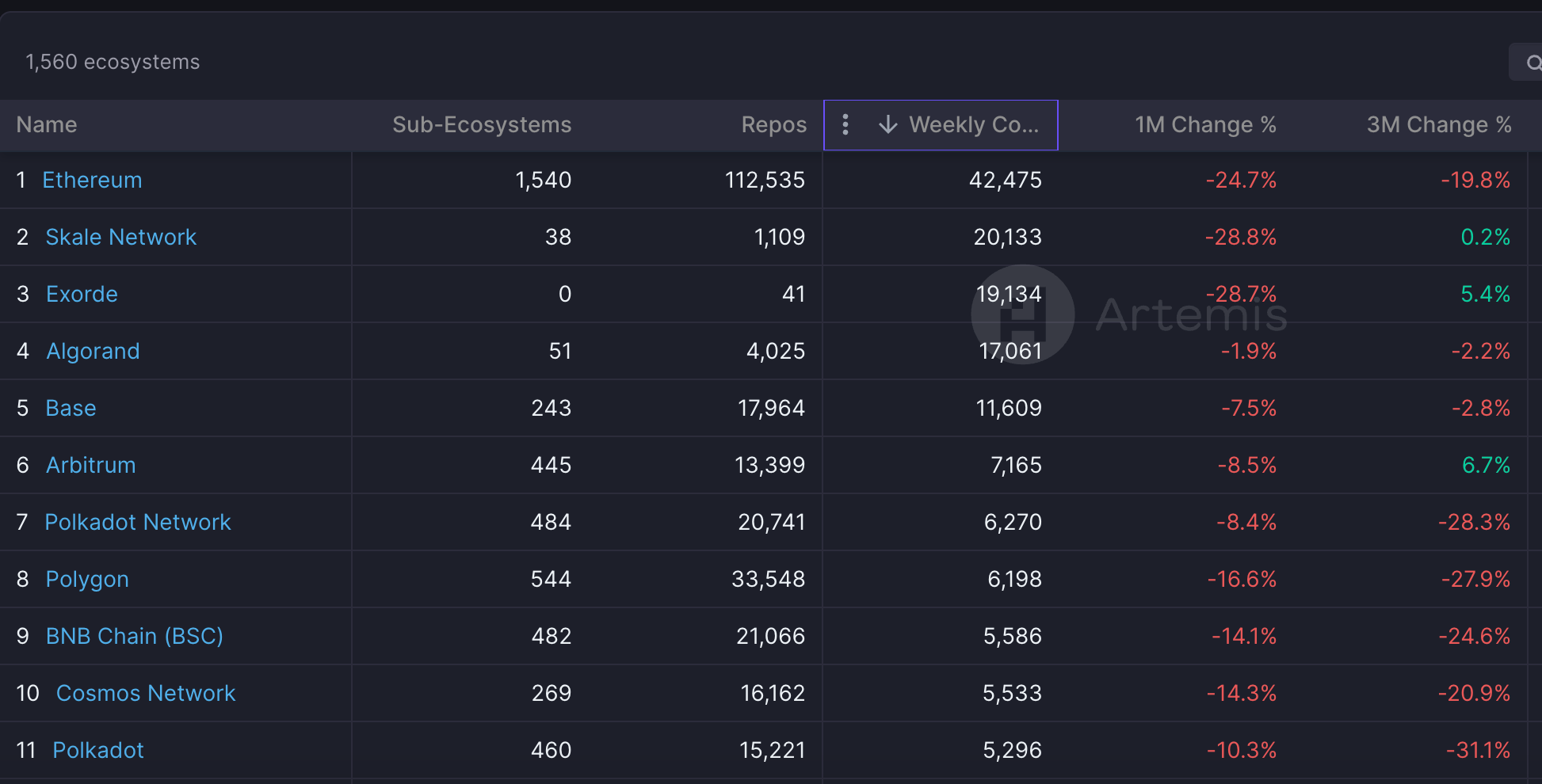Open the Polkadot Network ecosystem link
Viewport: 1542px width, 784px height.
tap(138, 522)
